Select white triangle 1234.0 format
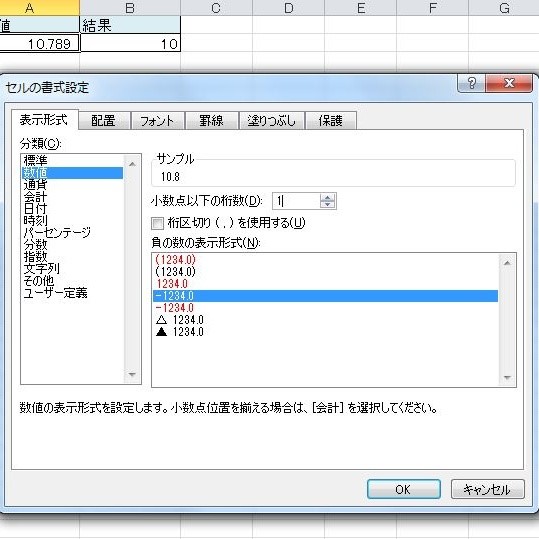Viewport: 539px width, 539px height. pos(325,320)
